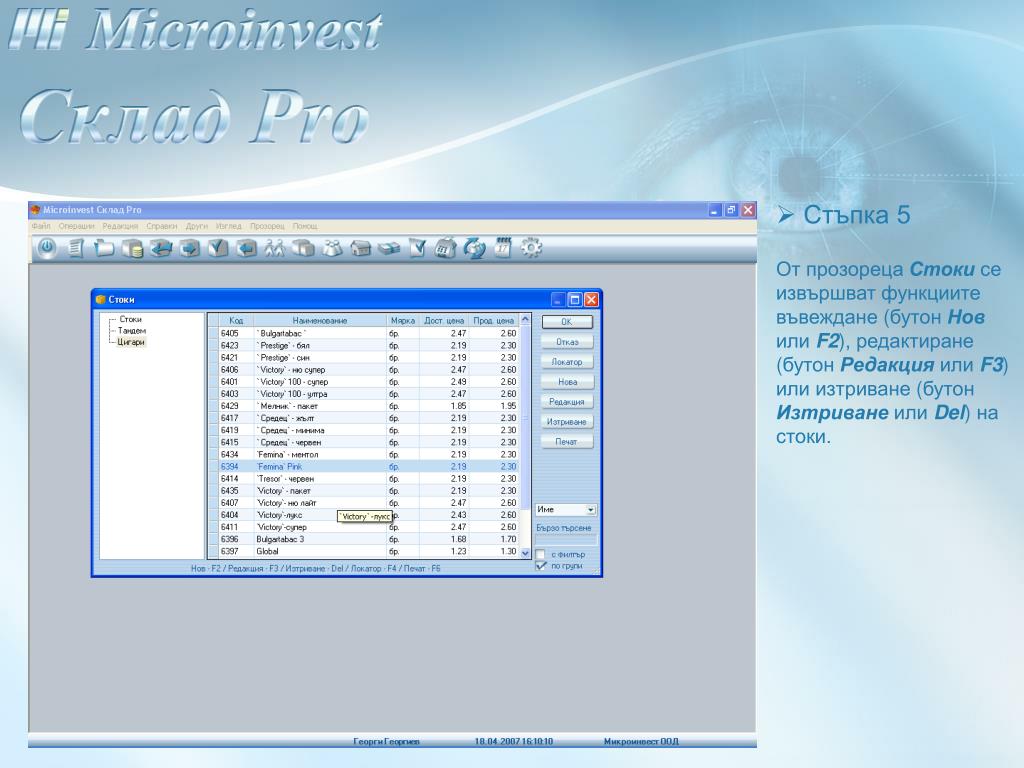Open the Помощ menu
Screen dimensions: 1024x768
[305, 226]
